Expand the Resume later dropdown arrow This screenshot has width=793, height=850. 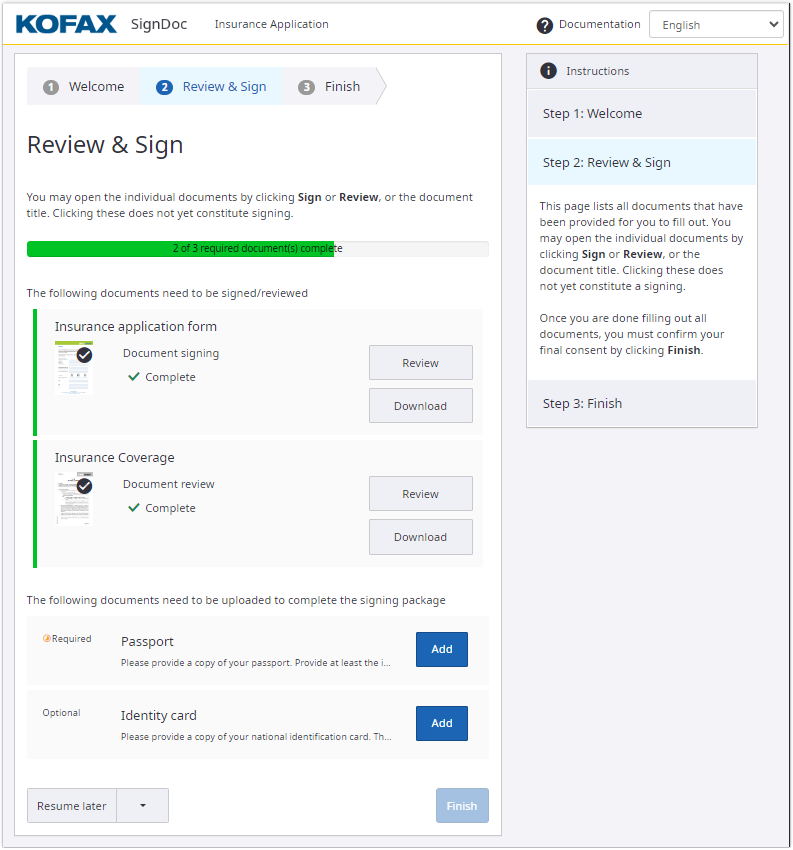(x=143, y=806)
